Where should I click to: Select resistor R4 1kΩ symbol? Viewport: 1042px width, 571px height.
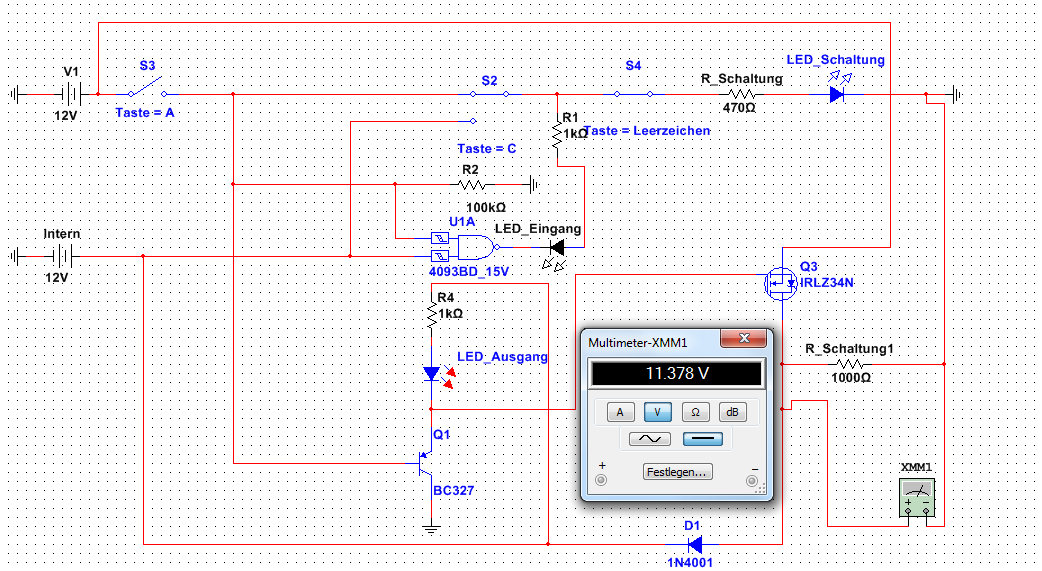pos(431,314)
